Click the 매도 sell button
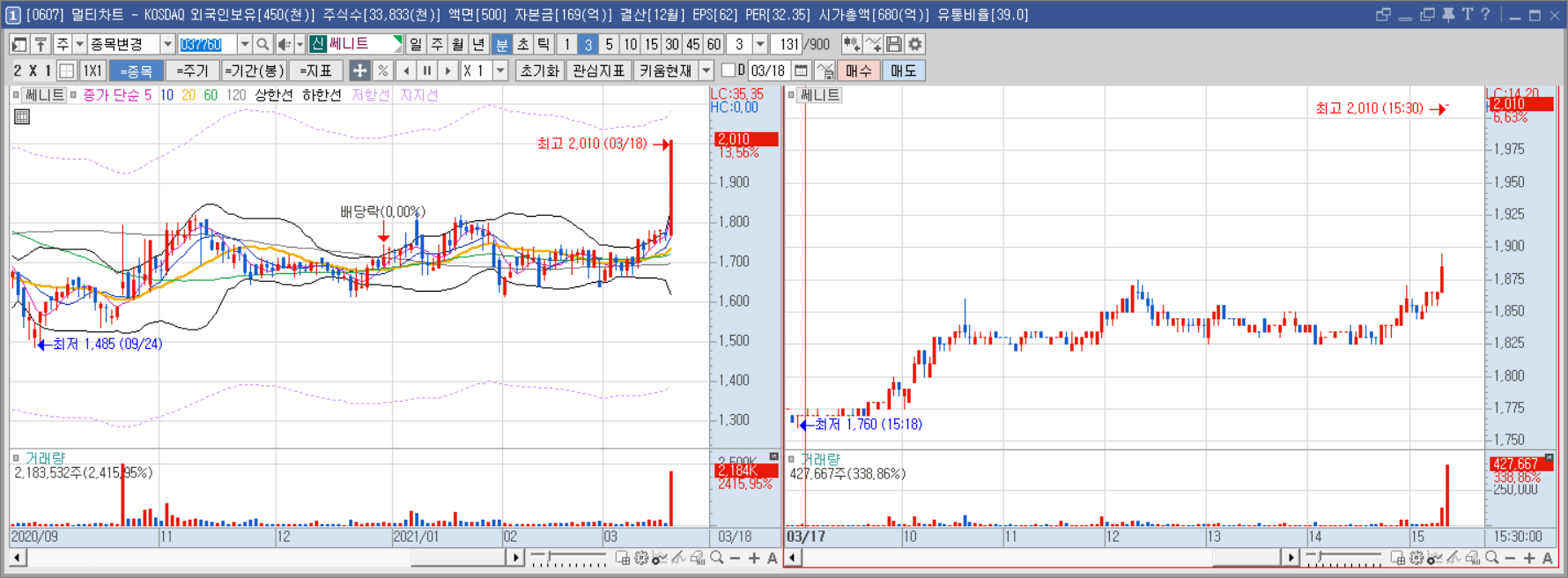The height and width of the screenshot is (578, 1568). tap(903, 70)
